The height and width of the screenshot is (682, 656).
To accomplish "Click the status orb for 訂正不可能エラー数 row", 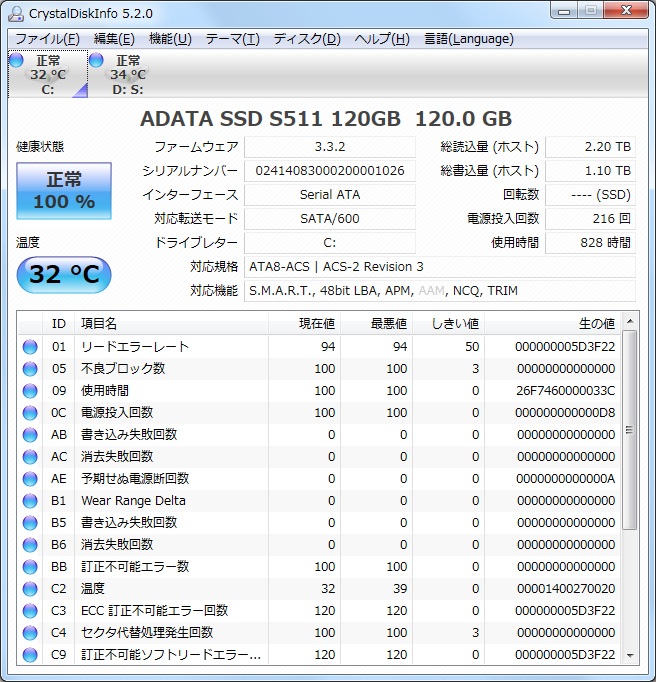I will pyautogui.click(x=30, y=567).
